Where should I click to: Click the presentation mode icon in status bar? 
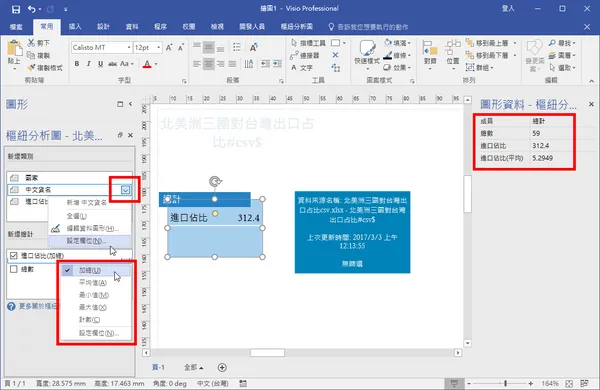click(454, 383)
